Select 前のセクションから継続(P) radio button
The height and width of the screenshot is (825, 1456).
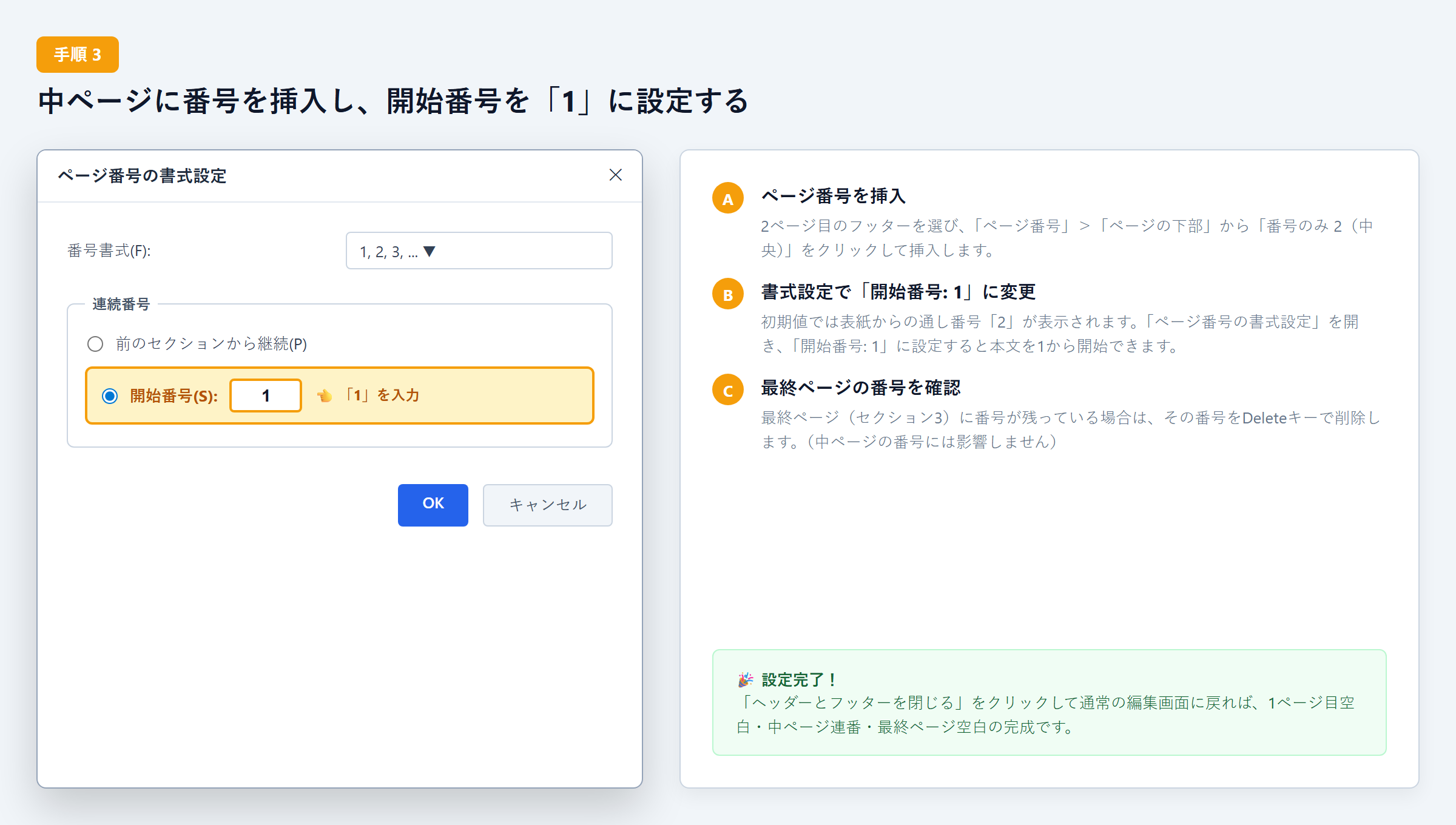(x=95, y=344)
